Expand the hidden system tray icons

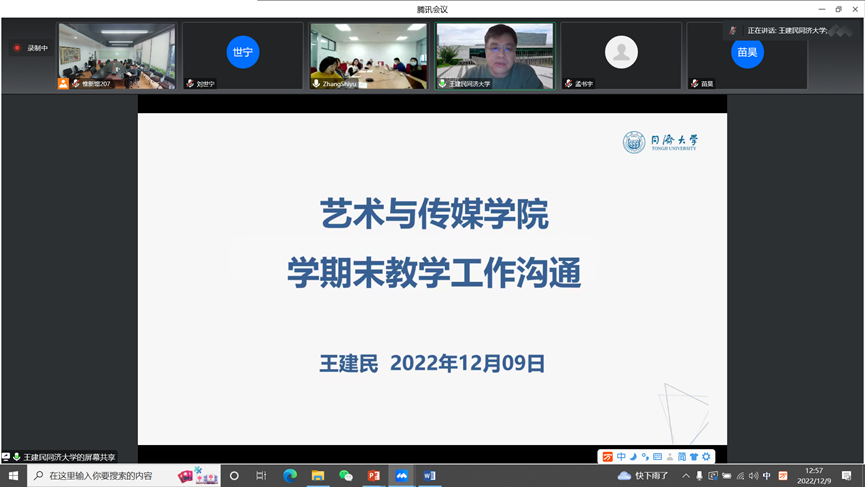coord(686,476)
